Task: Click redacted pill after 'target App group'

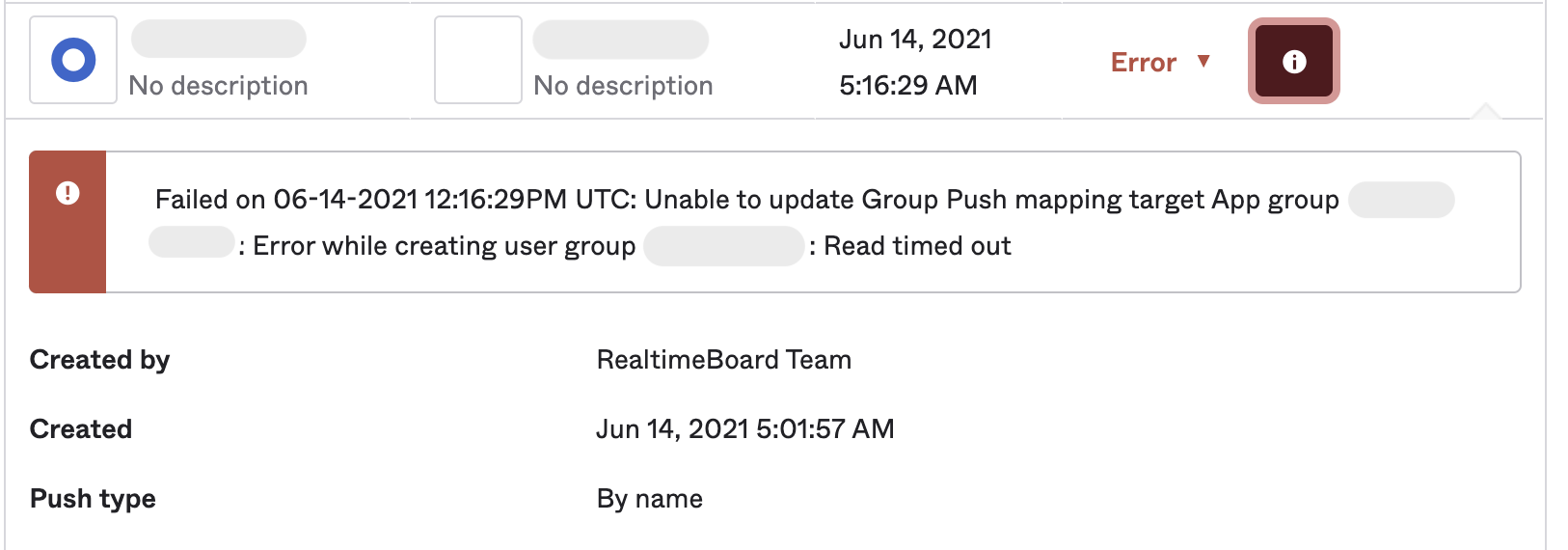Action: point(1401,200)
